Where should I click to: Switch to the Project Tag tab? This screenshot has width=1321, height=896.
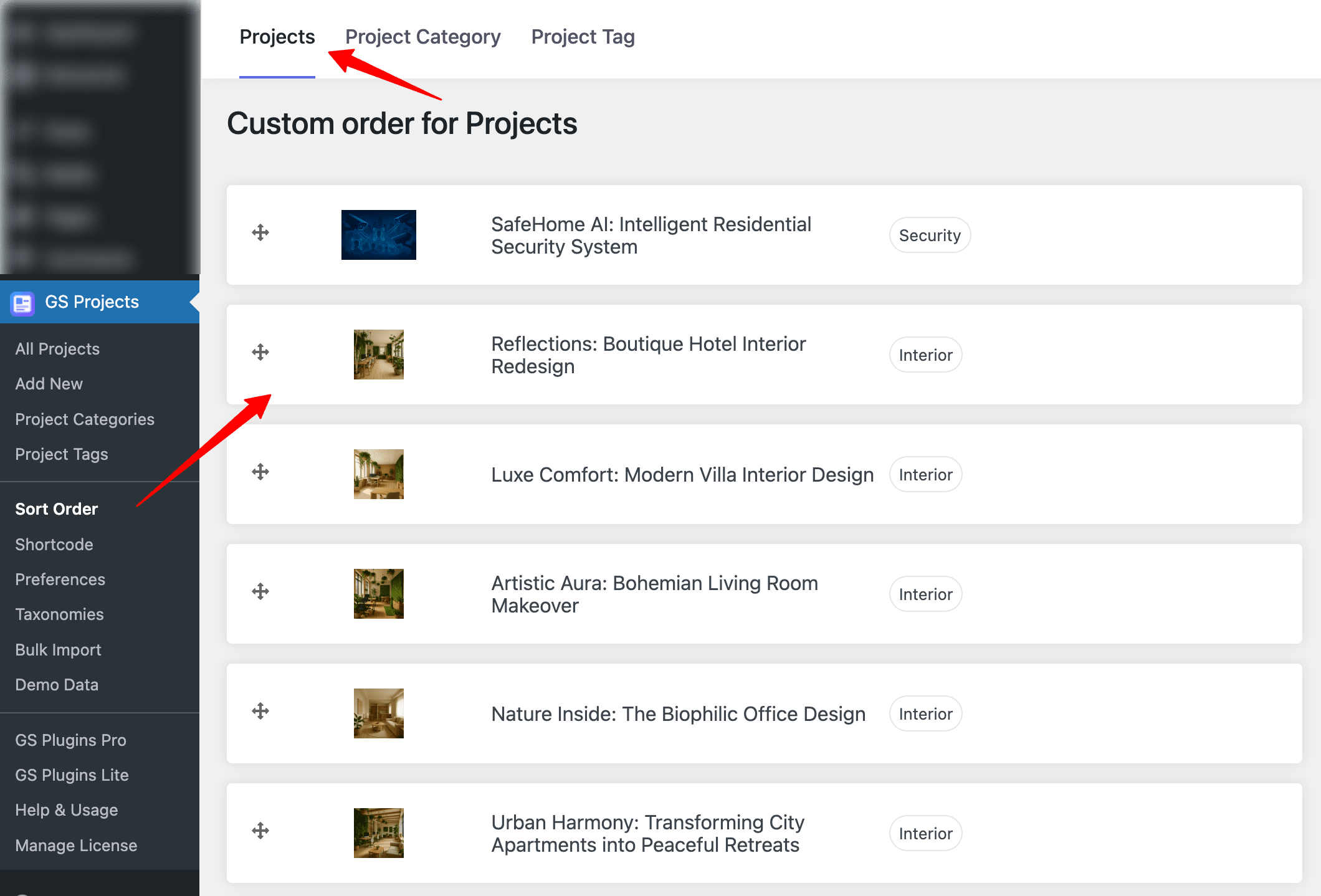(583, 37)
